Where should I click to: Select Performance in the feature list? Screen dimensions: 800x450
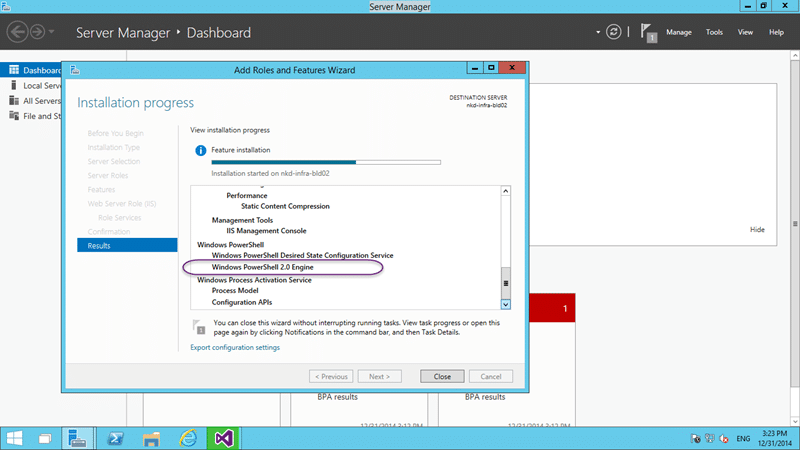pos(246,195)
